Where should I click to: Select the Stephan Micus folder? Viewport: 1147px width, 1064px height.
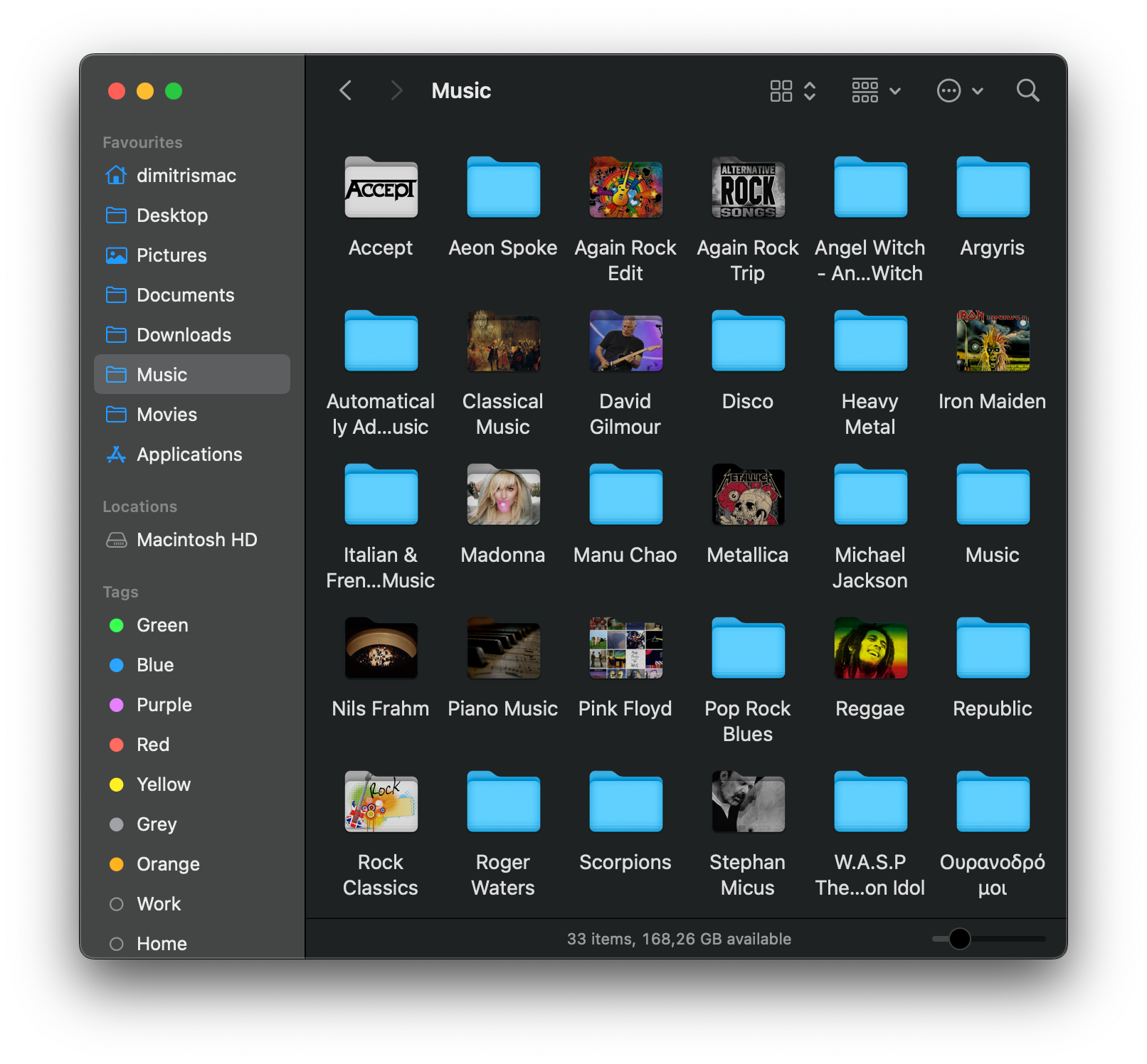point(748,802)
